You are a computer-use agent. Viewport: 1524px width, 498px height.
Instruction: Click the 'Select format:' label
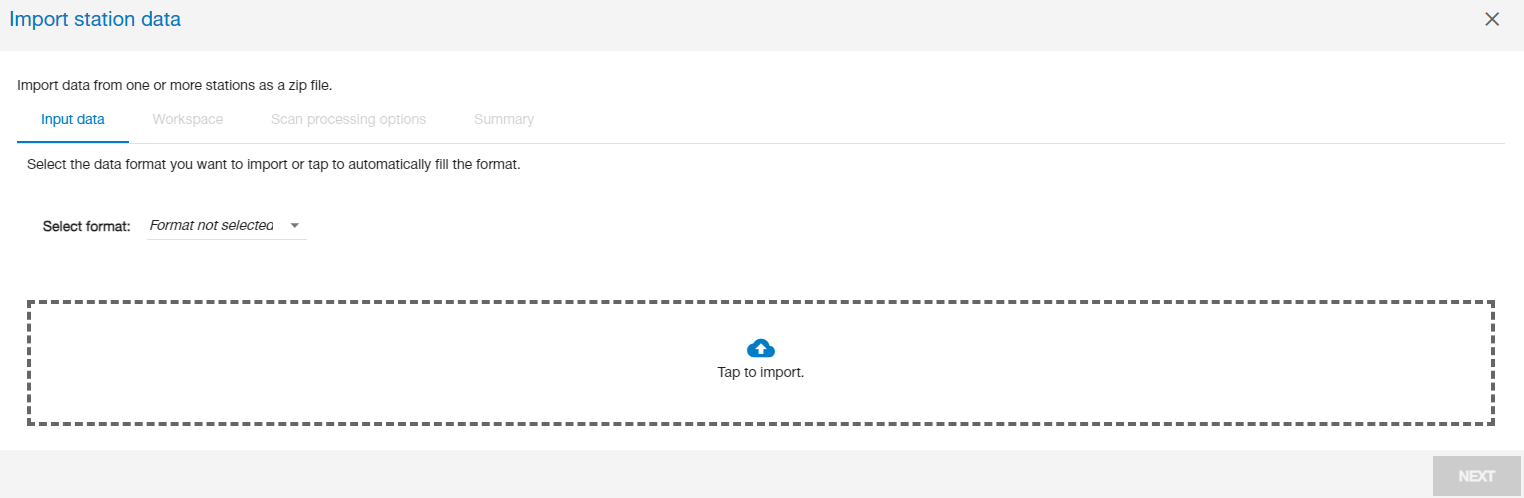[87, 226]
